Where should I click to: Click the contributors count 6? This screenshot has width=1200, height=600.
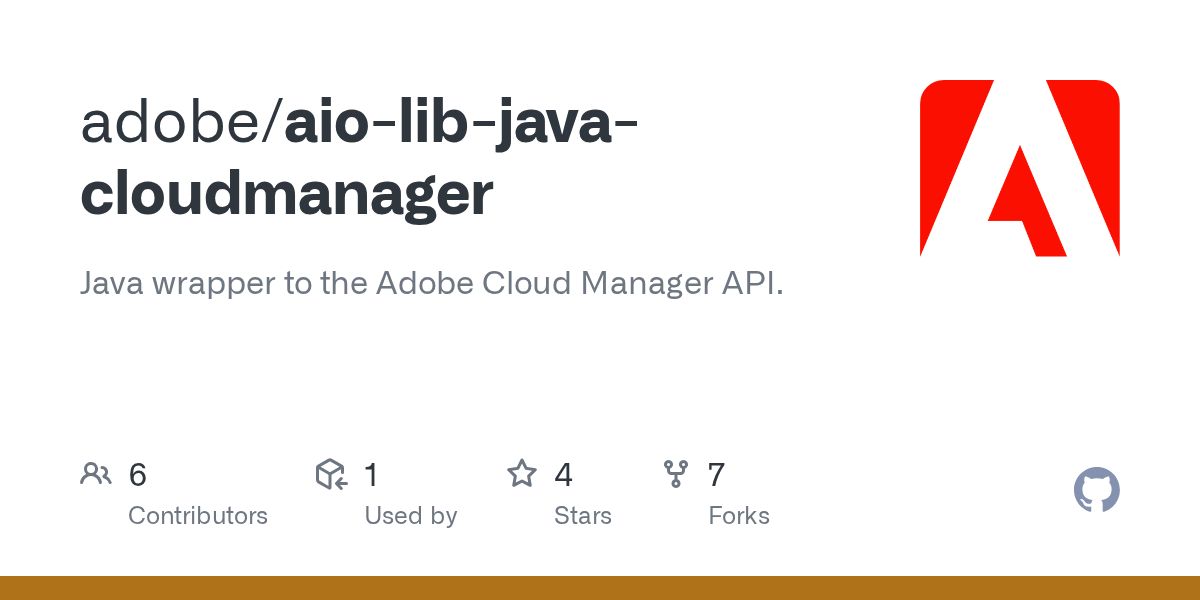[x=138, y=475]
